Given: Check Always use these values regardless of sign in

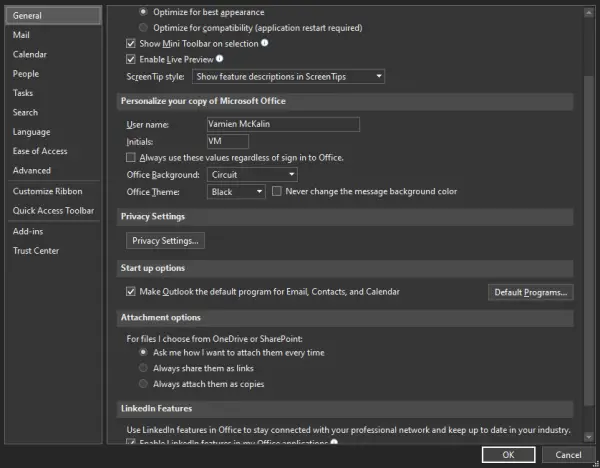Looking at the screenshot, I should point(131,158).
